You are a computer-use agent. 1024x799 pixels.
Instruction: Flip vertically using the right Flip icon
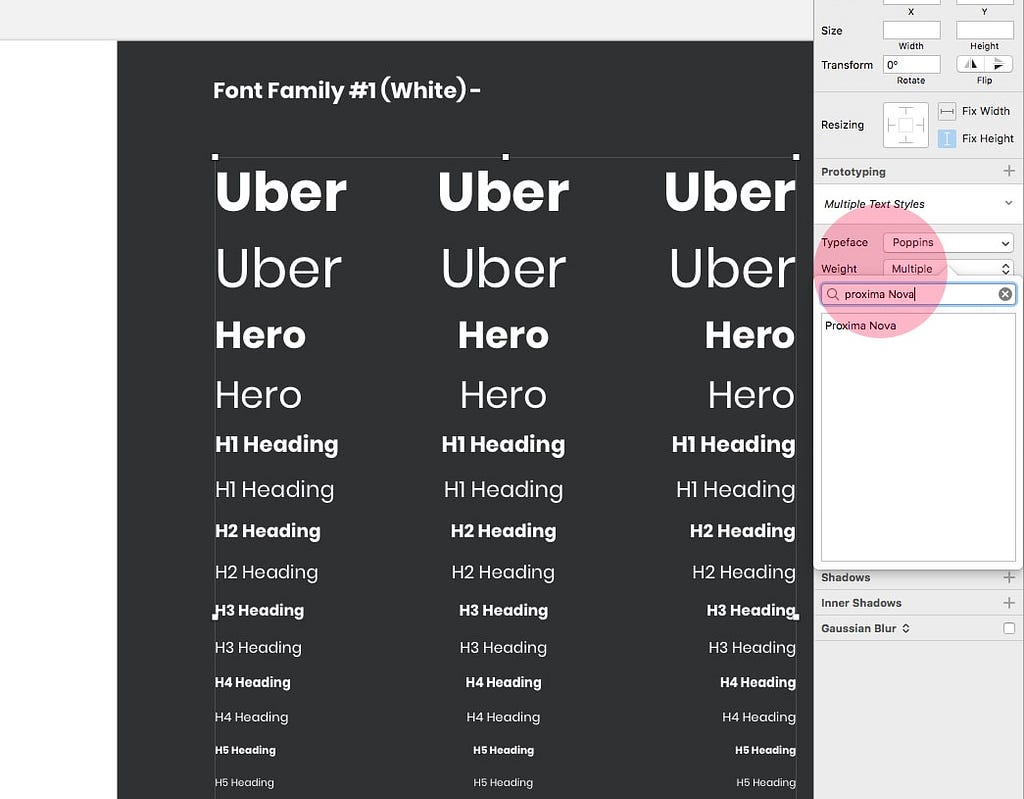point(999,64)
